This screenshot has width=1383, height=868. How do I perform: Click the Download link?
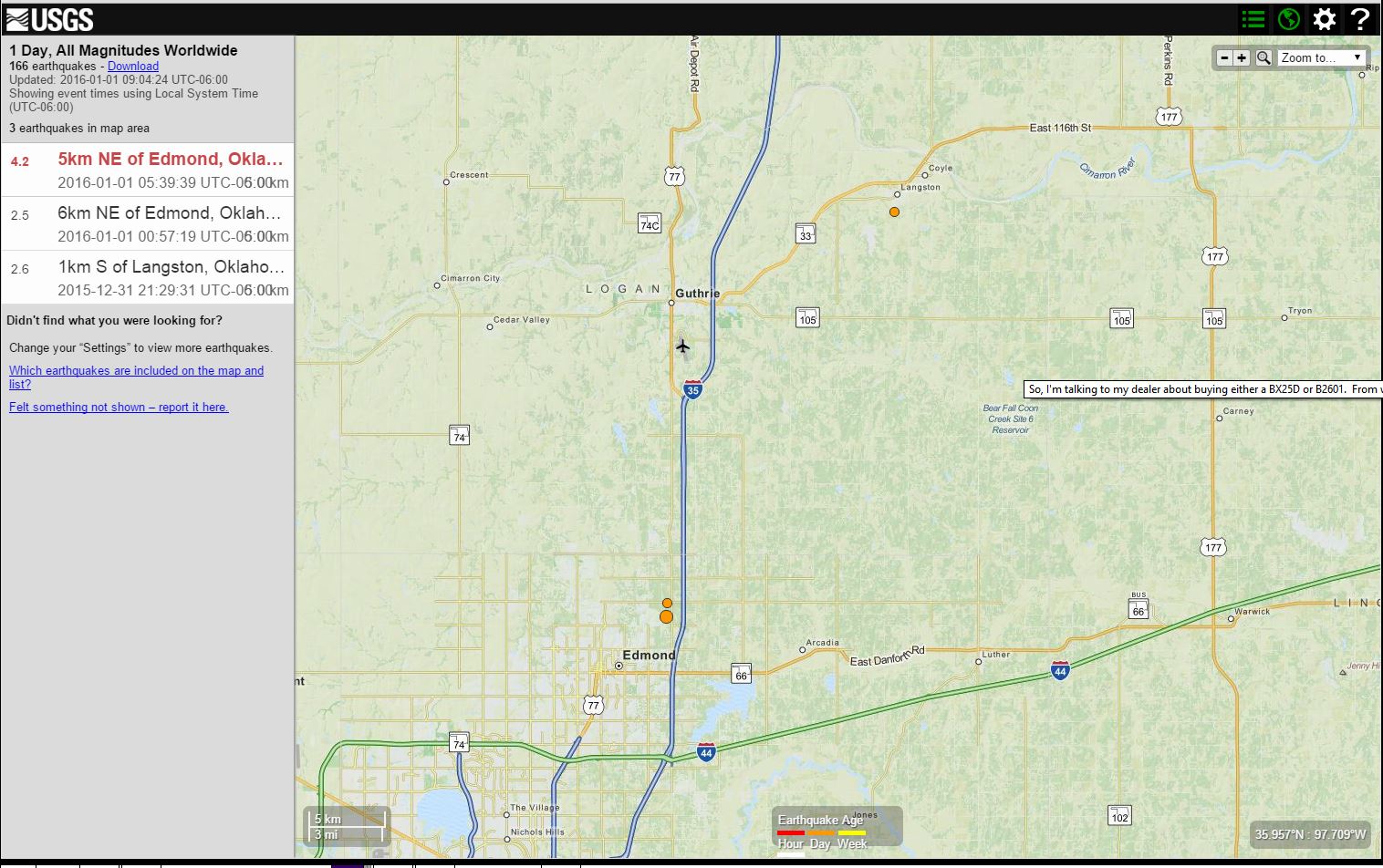133,67
